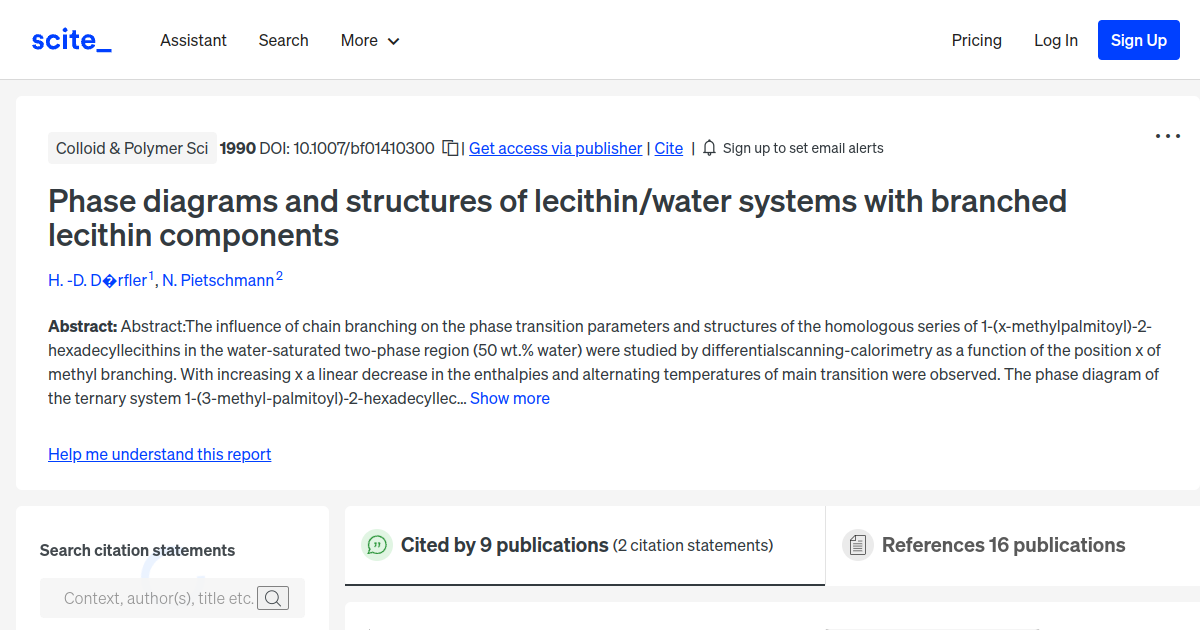Expand the More navigation dropdown
The width and height of the screenshot is (1200, 630).
click(x=369, y=40)
